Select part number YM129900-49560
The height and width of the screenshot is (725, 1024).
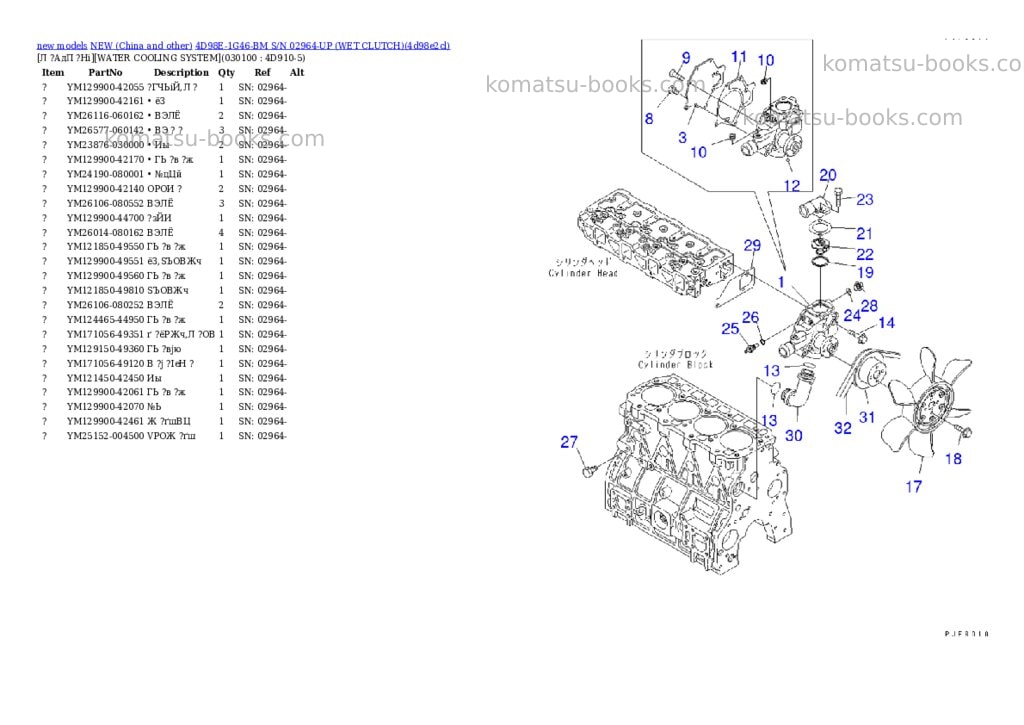[105, 276]
